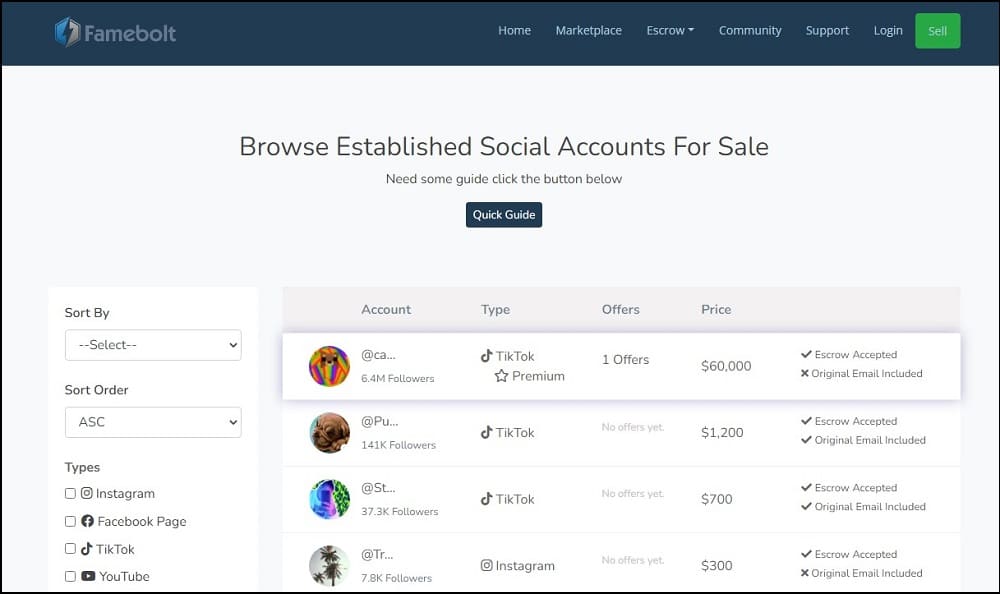Open the Sort By select dropdown

click(x=153, y=345)
